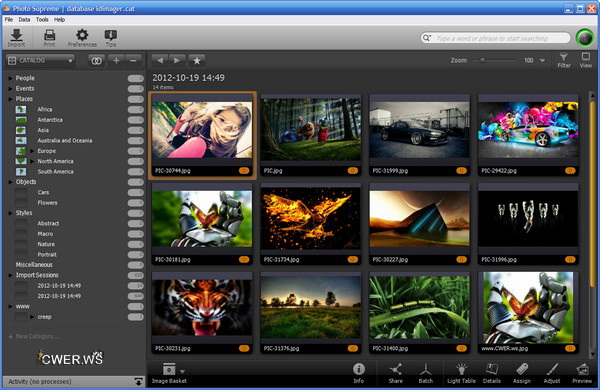Click the minus button in catalog panel
Viewport: 600px width, 390px height.
(x=133, y=60)
